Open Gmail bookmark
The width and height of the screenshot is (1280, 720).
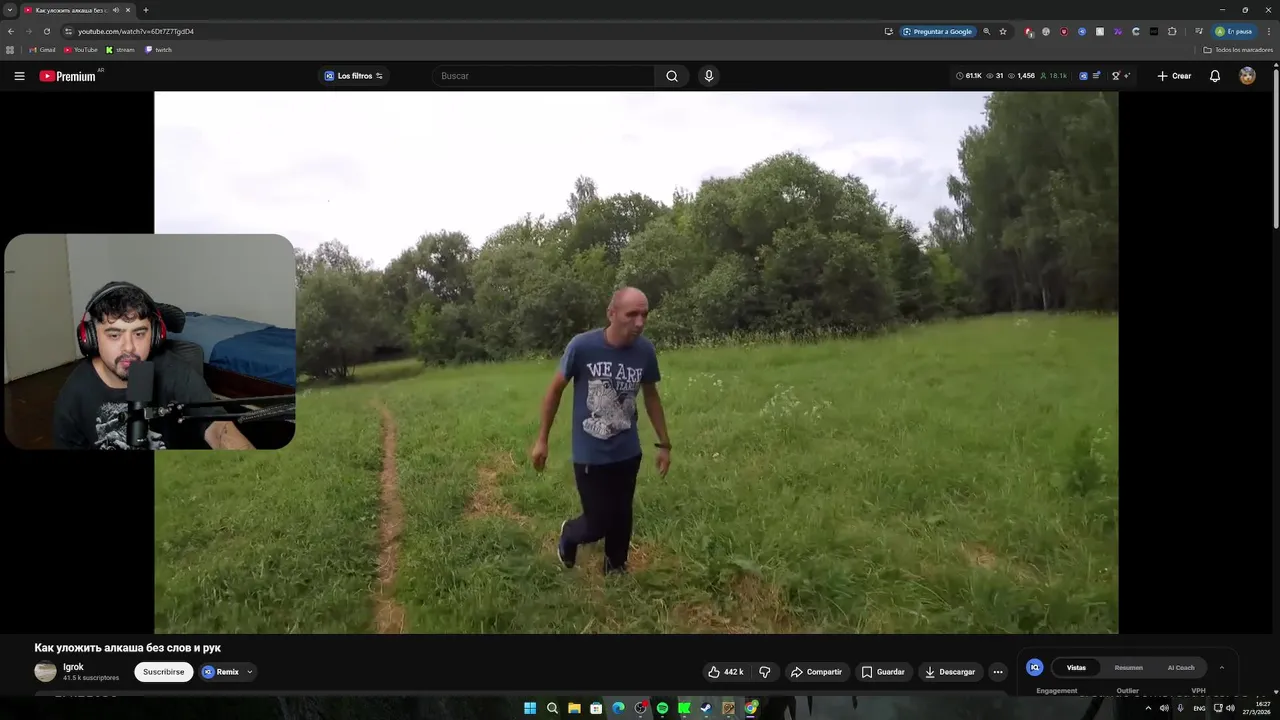[x=42, y=50]
